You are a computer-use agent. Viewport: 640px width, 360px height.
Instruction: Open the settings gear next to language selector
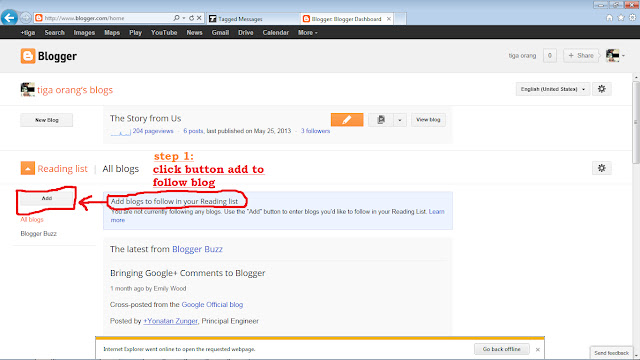click(602, 89)
